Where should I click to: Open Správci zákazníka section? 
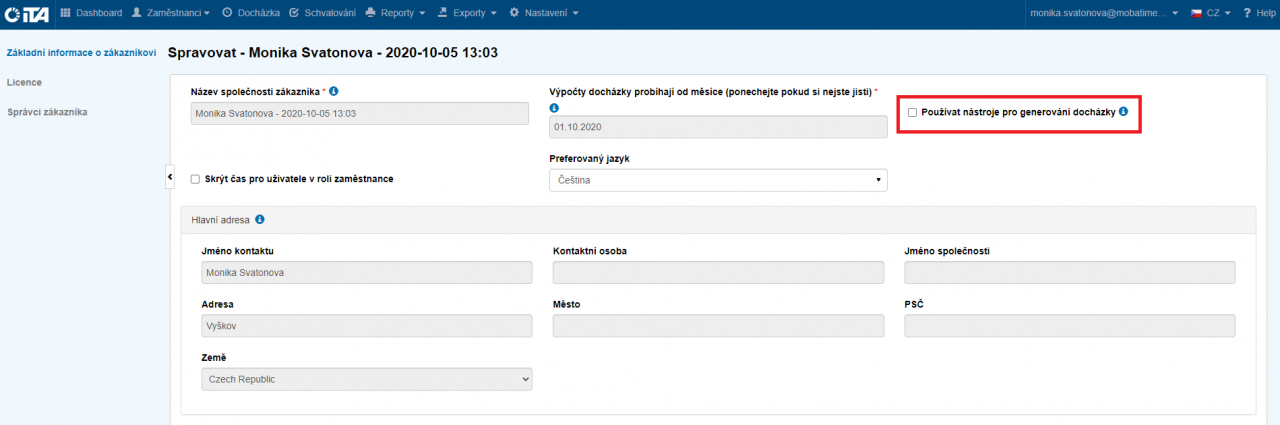coord(46,112)
